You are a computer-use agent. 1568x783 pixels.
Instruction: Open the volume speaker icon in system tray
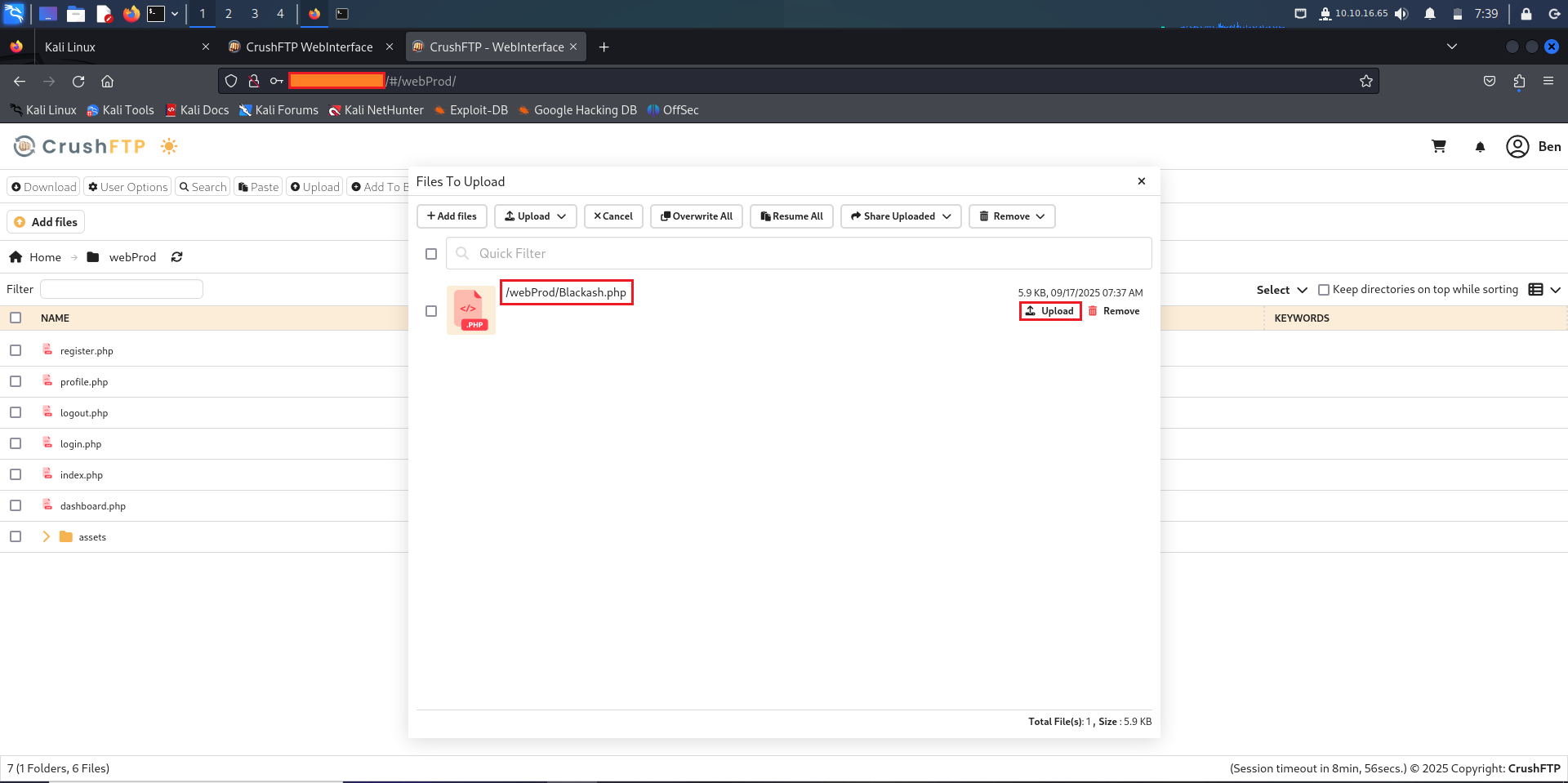1401,13
